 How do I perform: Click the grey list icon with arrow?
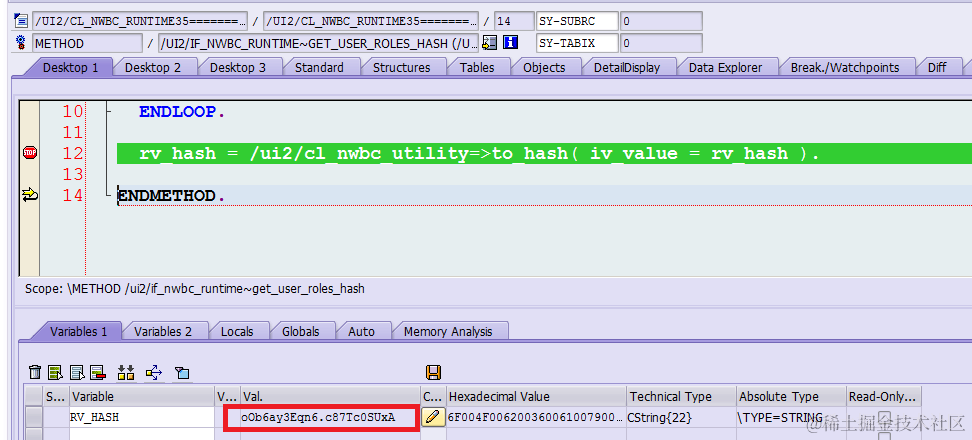tap(76, 372)
